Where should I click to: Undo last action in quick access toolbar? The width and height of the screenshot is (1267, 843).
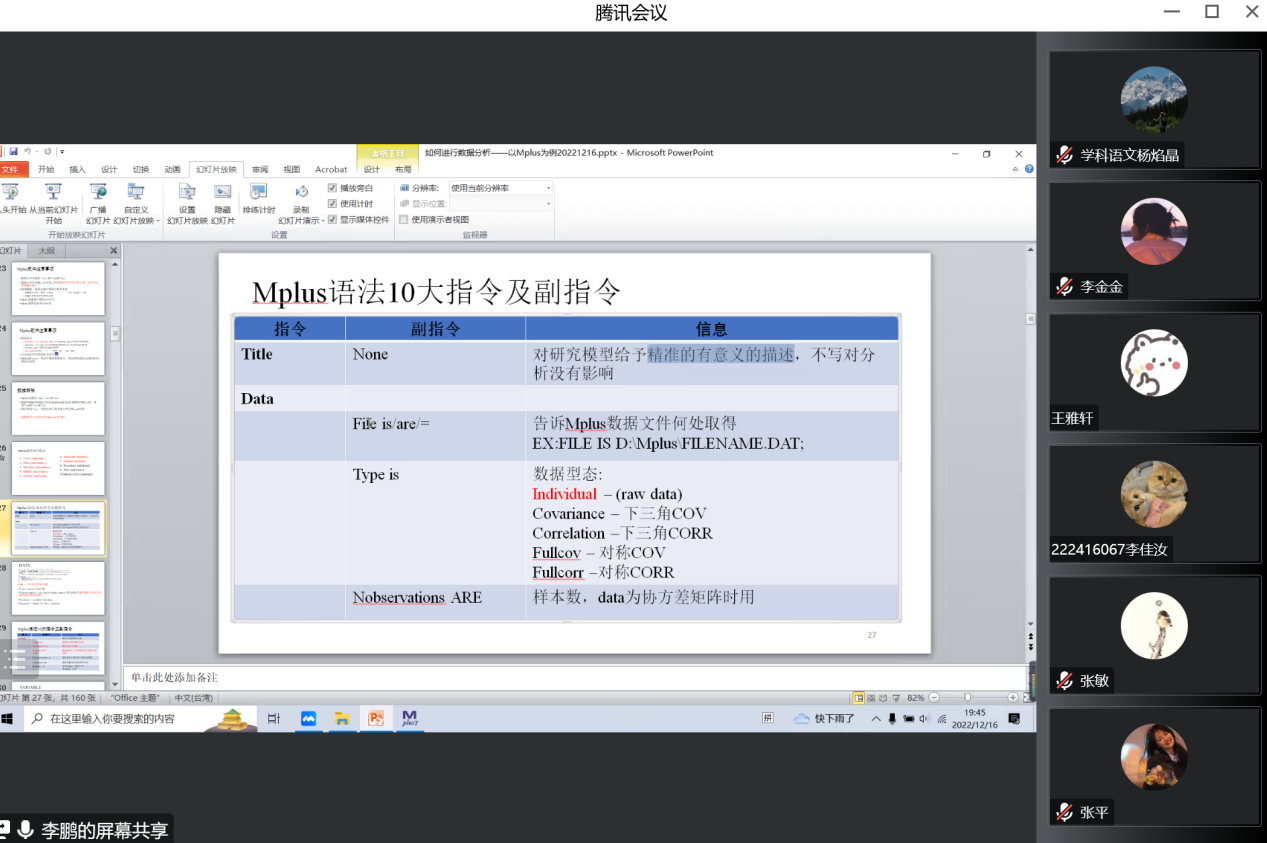tap(28, 152)
